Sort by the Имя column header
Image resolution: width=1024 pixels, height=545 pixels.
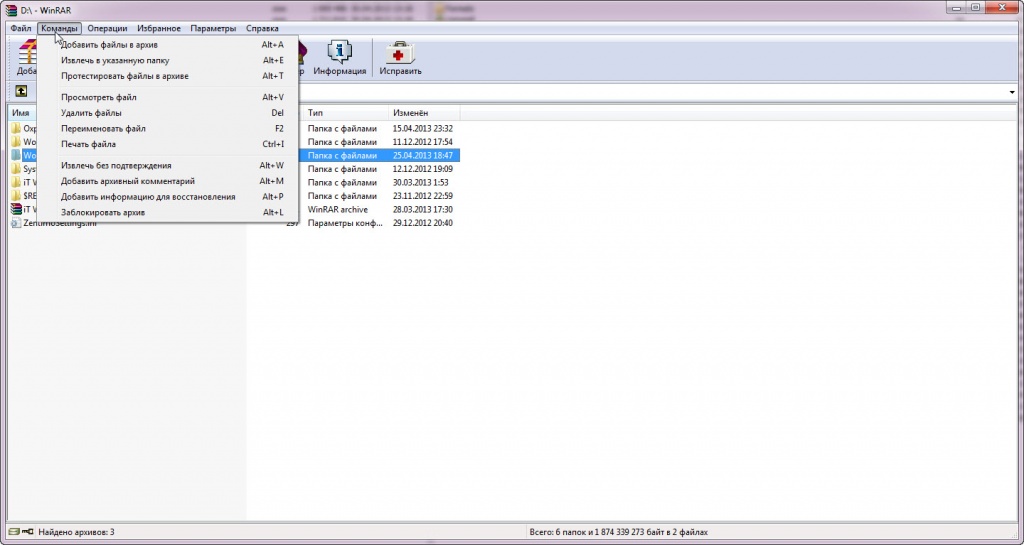click(23, 112)
